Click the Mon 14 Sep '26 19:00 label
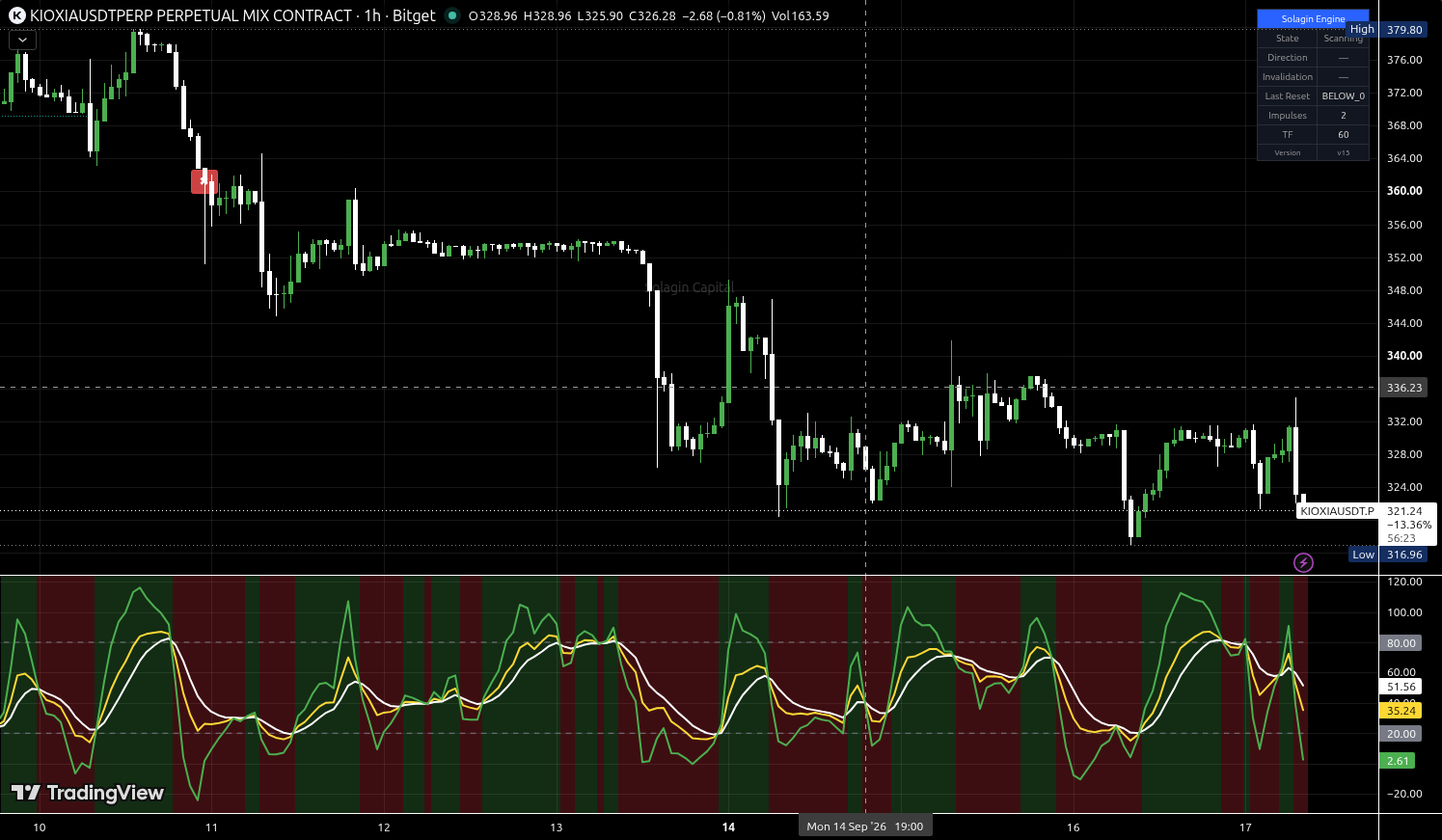The image size is (1442, 840). tap(865, 826)
